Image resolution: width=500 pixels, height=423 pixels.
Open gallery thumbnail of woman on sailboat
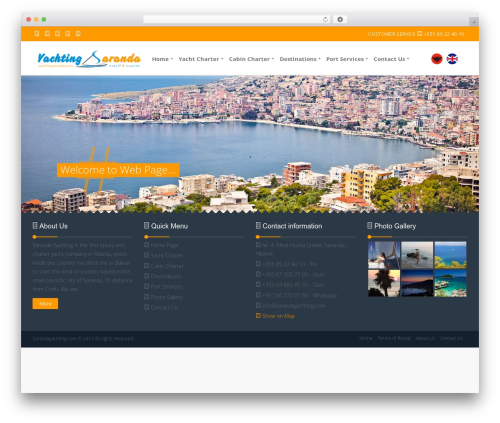pos(384,255)
